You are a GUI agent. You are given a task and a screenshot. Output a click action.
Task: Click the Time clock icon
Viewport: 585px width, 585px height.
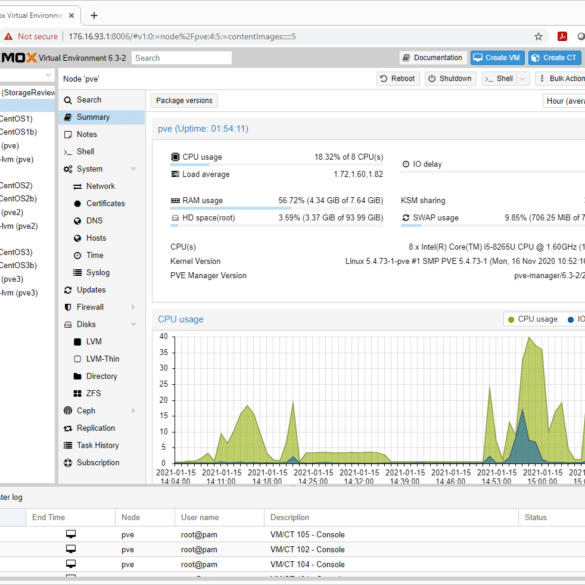[77, 256]
